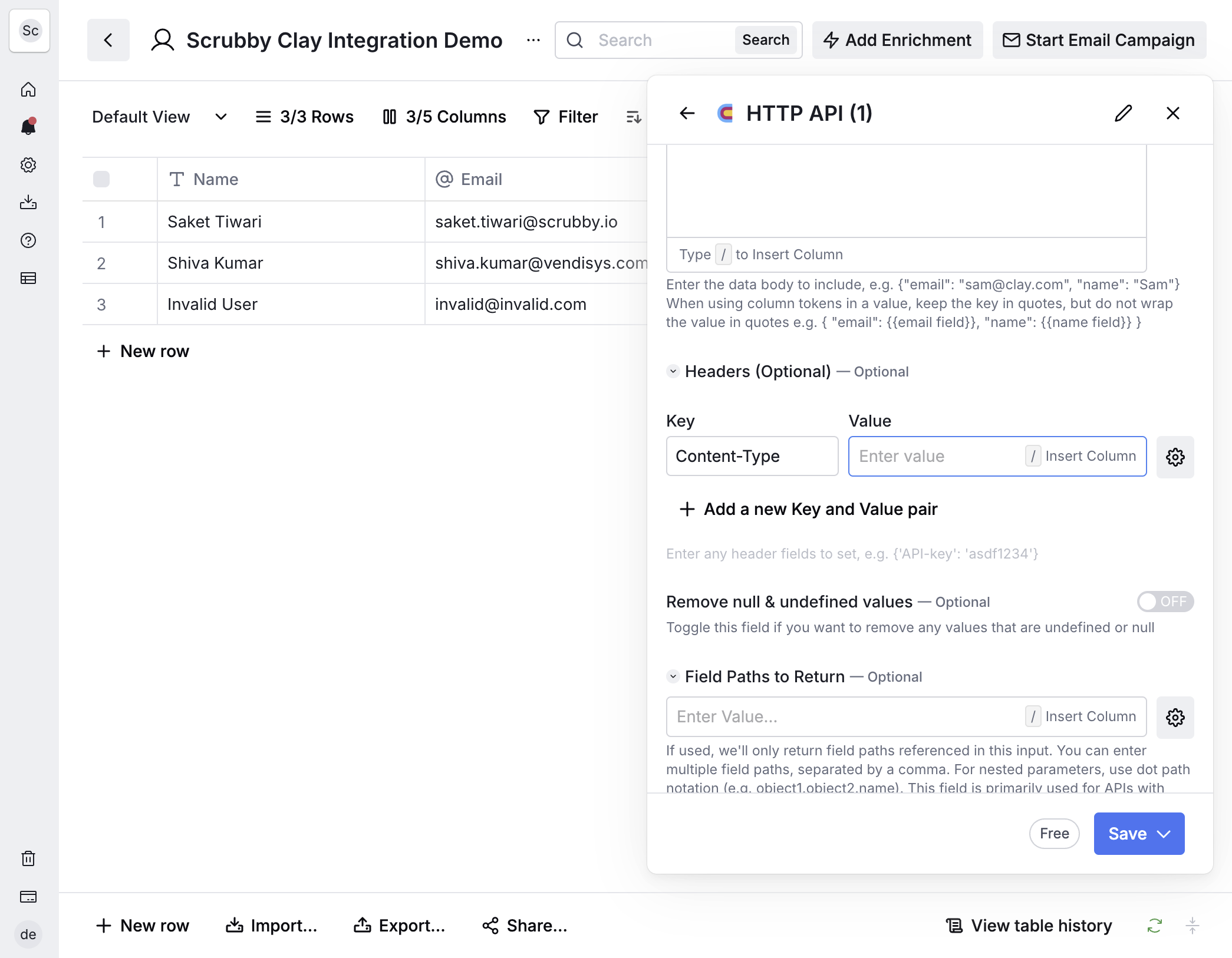The image size is (1232, 958).
Task: Click Add a new Key and Value pair
Action: 808,509
